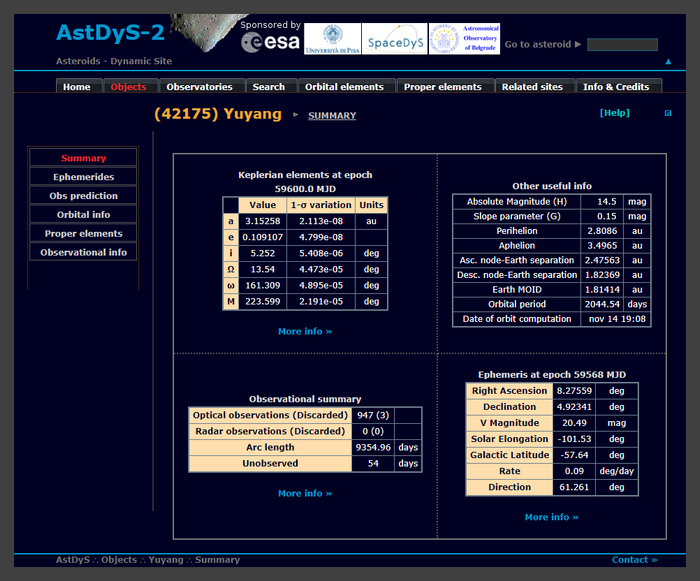The image size is (700, 581).
Task: Open the Orbital elements tab
Action: pyautogui.click(x=344, y=87)
